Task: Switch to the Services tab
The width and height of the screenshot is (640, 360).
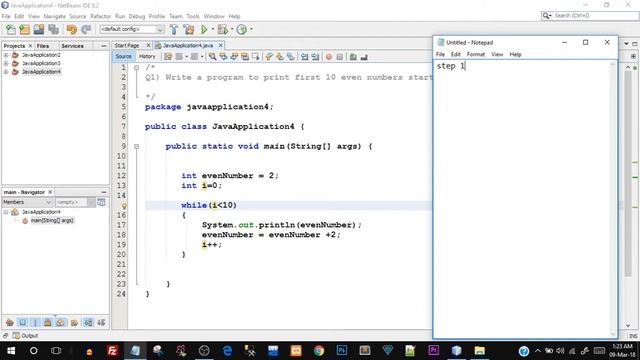Action: pyautogui.click(x=72, y=46)
